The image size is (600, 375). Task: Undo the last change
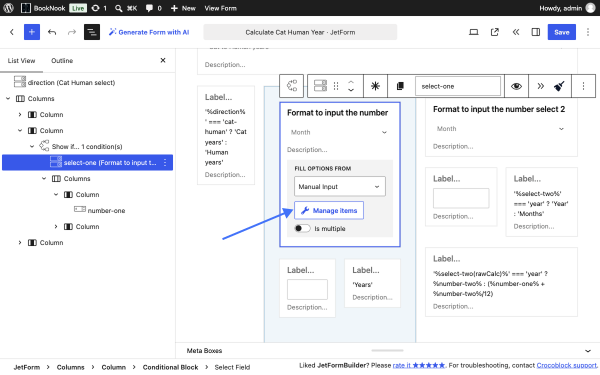[x=52, y=32]
